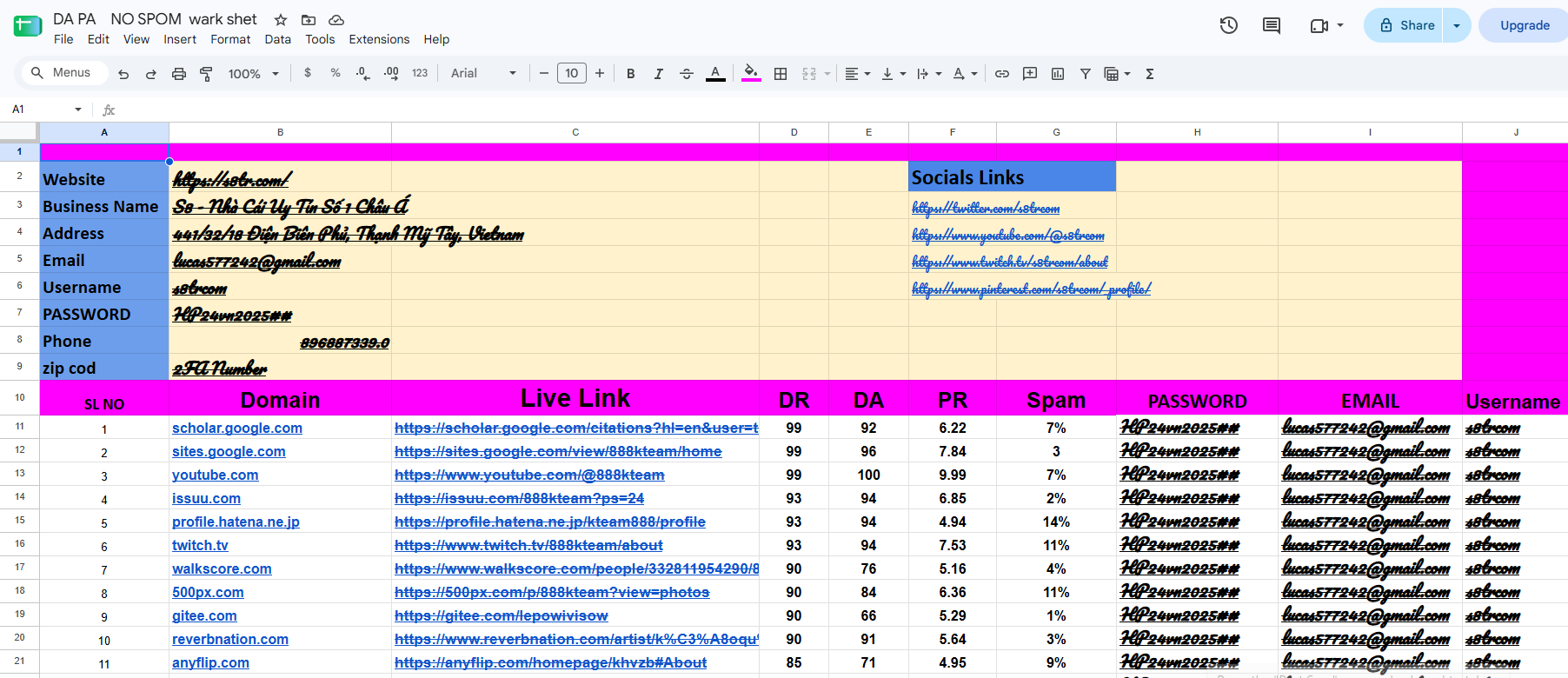
Task: Click the formula bar input
Action: [x=841, y=110]
